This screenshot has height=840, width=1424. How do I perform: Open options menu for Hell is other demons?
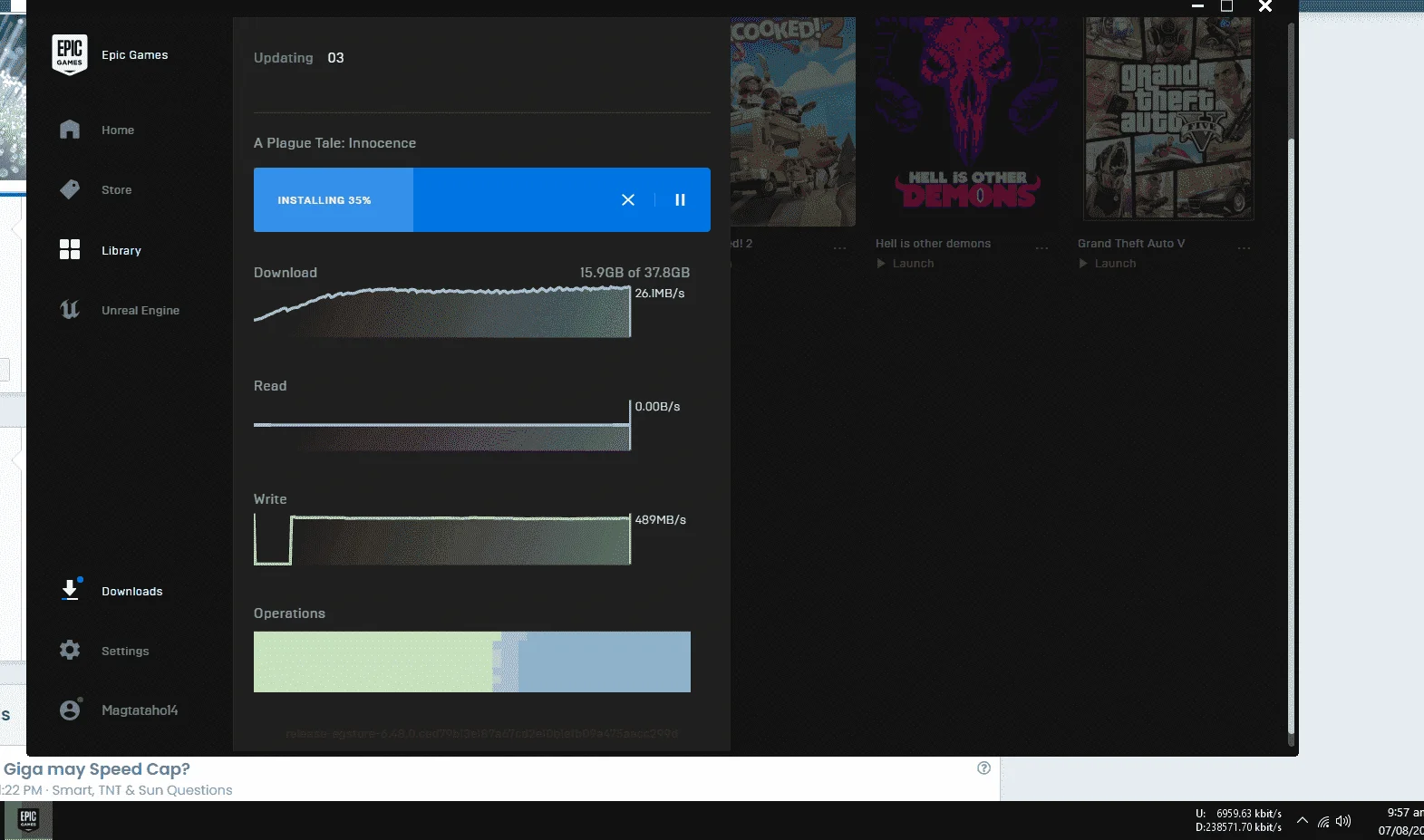(1041, 247)
